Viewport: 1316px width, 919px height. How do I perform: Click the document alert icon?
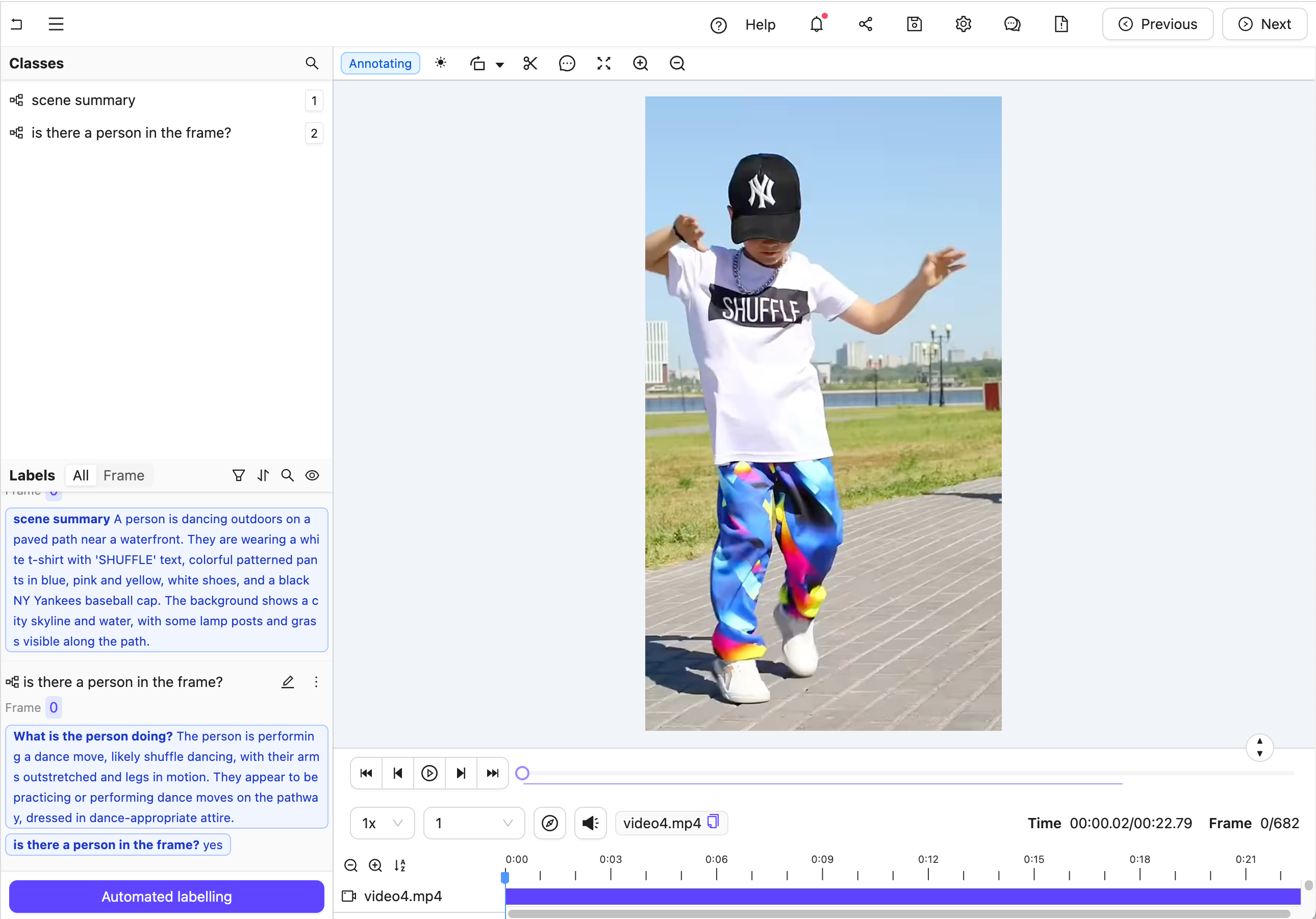tap(1061, 24)
